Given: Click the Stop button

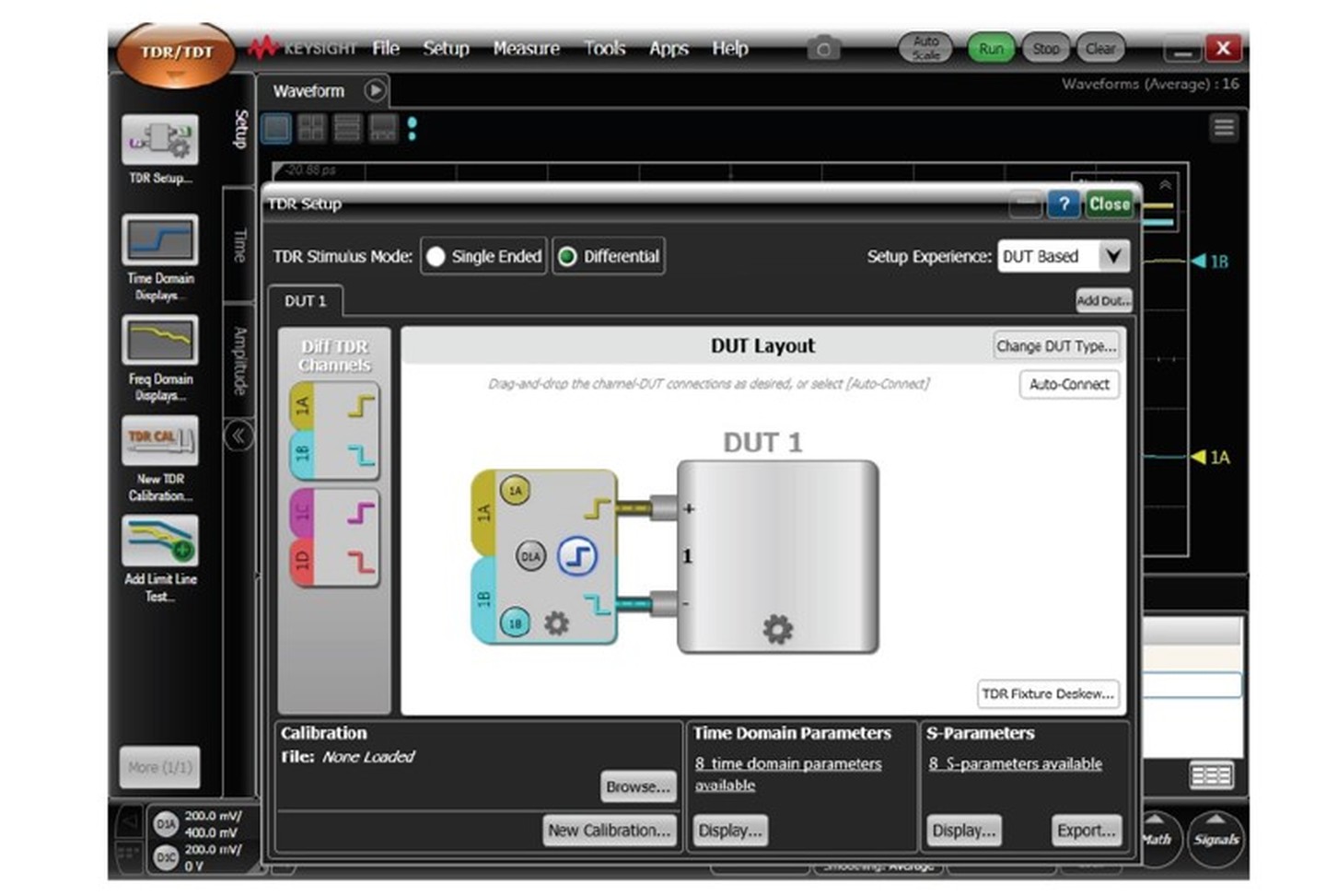Looking at the screenshot, I should click(1045, 48).
